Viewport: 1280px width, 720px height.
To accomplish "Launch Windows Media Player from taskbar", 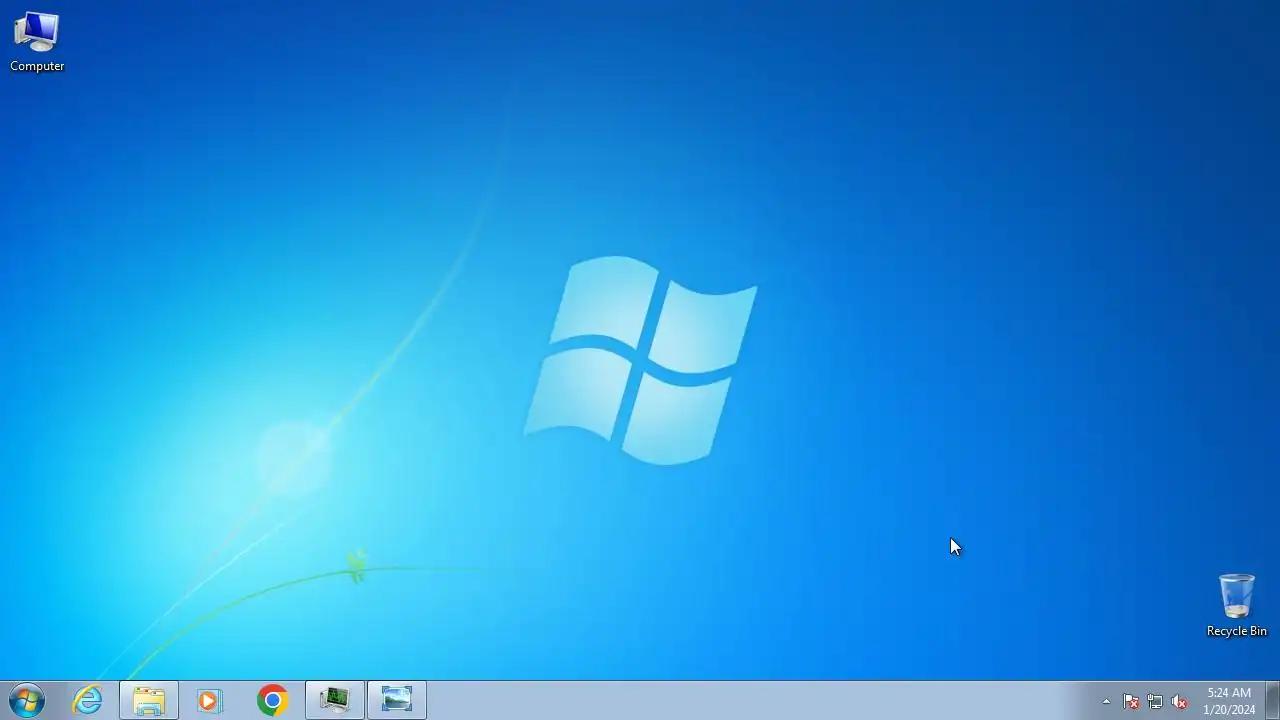I will [210, 700].
